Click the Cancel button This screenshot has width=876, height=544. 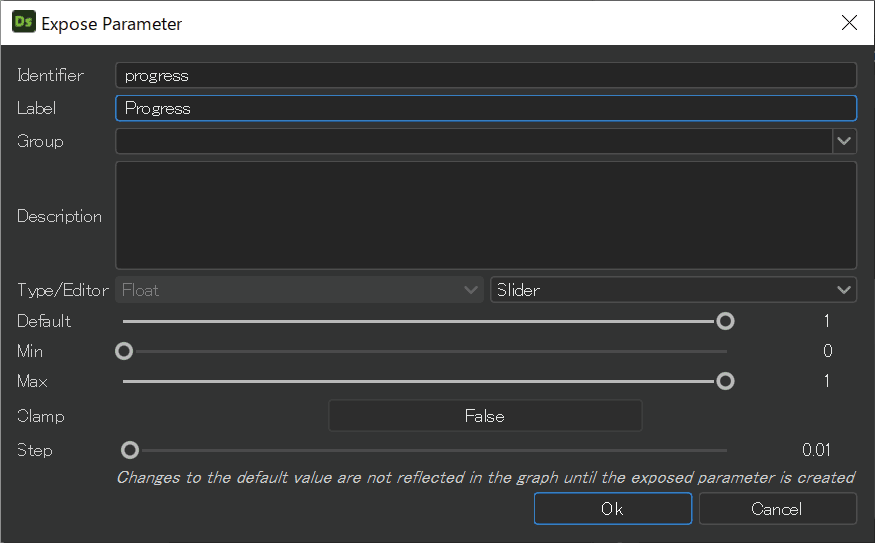tap(777, 509)
